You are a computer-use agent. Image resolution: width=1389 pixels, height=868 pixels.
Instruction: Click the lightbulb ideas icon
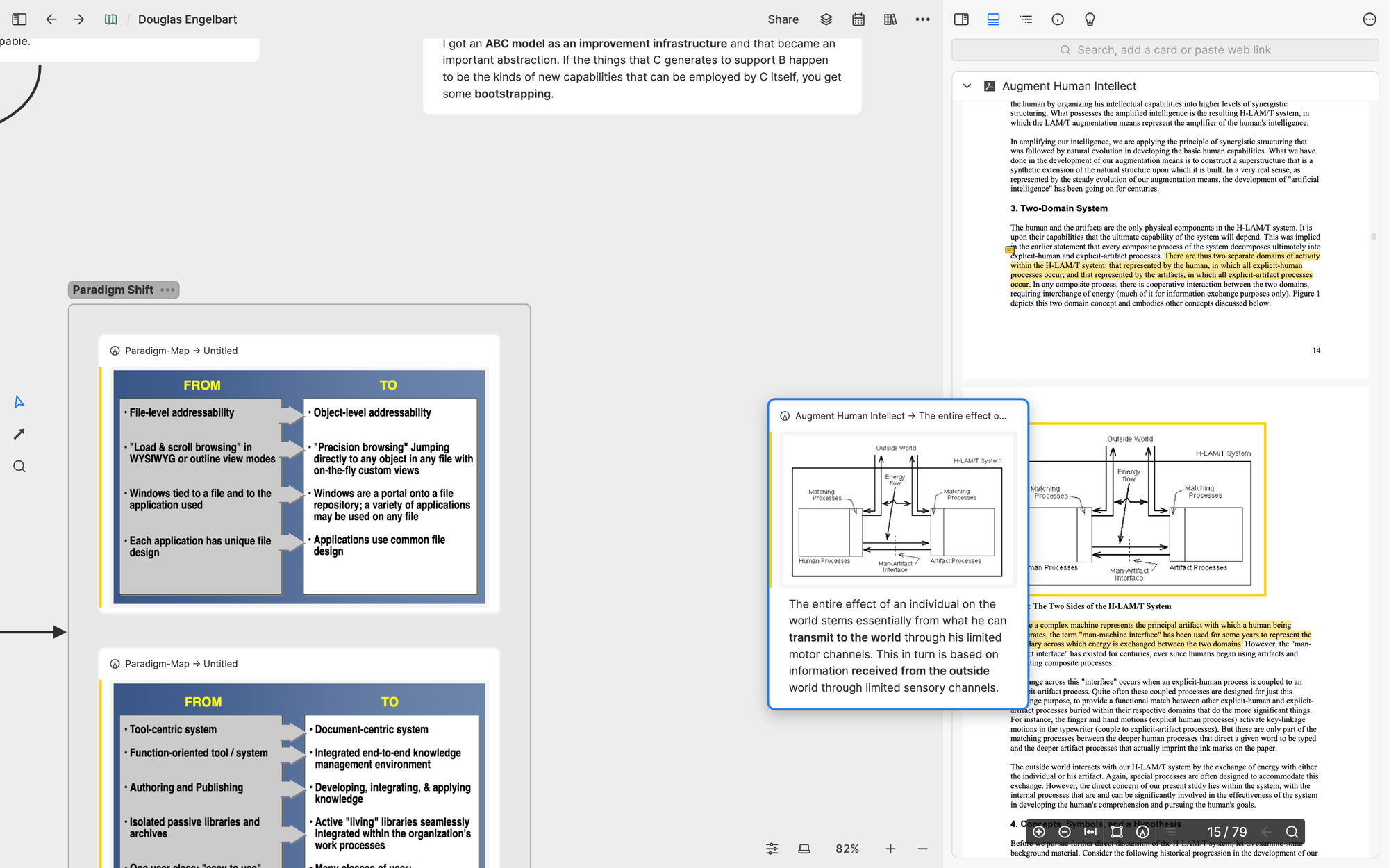1090,19
